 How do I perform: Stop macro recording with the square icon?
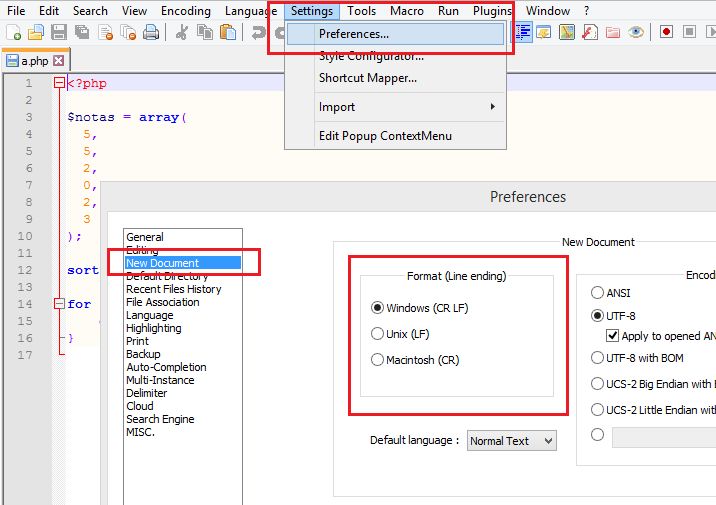(689, 32)
